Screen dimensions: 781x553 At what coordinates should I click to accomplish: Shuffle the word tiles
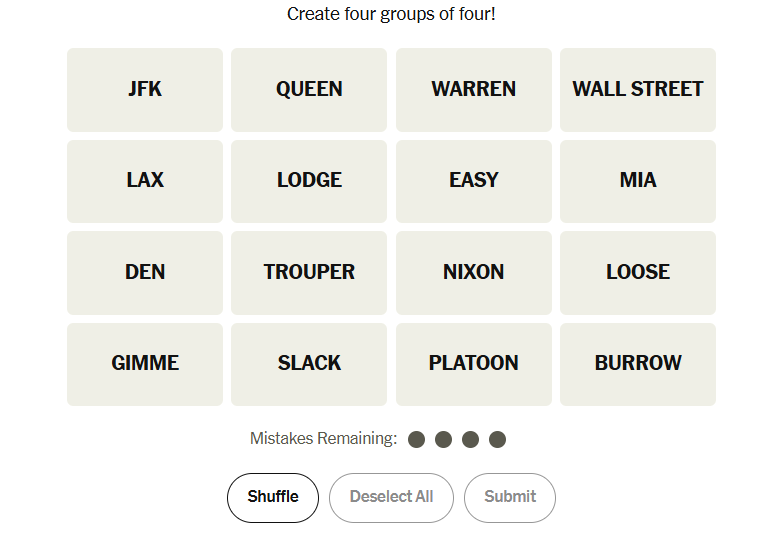tap(273, 497)
